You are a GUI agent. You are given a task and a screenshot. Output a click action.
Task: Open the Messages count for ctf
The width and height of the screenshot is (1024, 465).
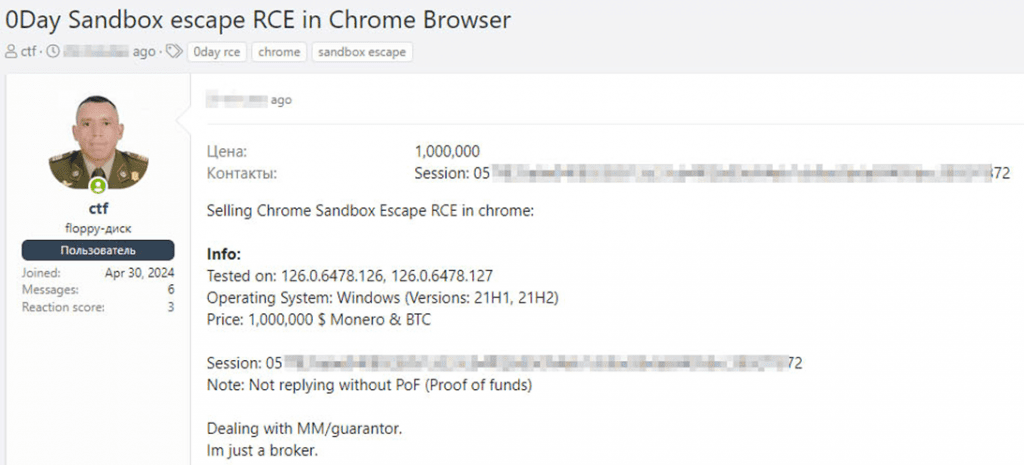(170, 289)
